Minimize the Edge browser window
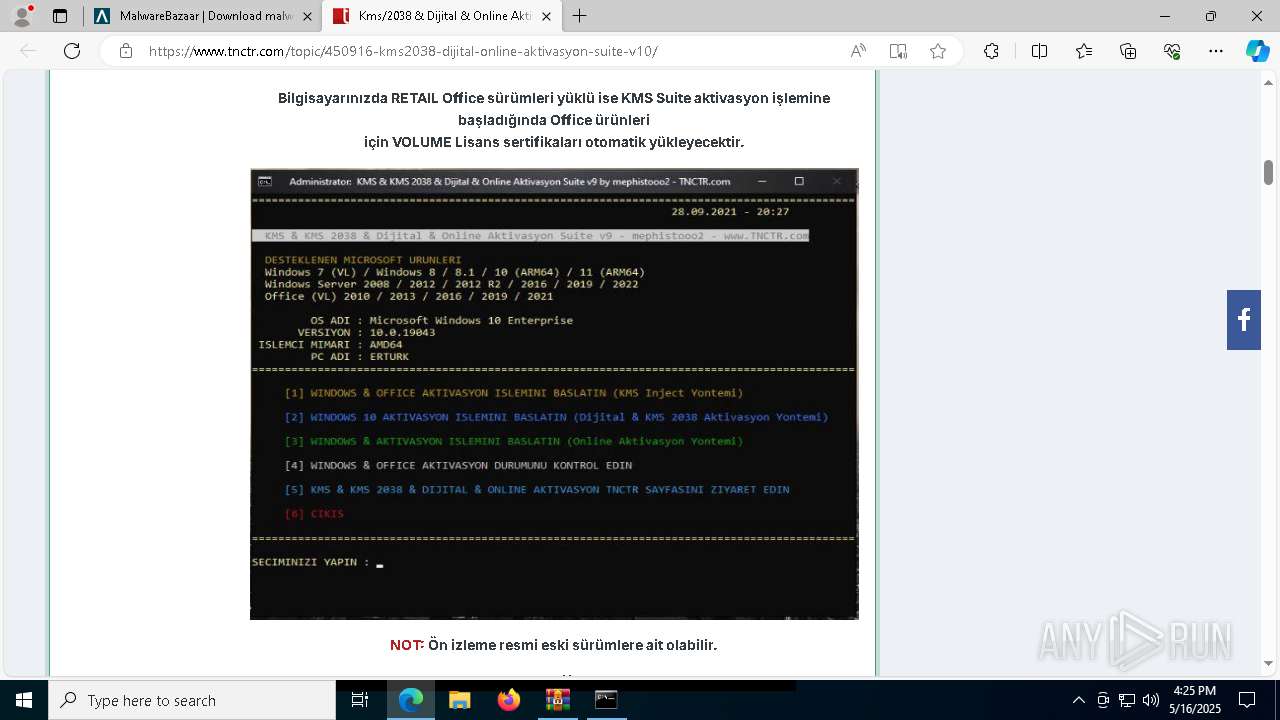This screenshot has height=720, width=1280. click(x=1165, y=16)
